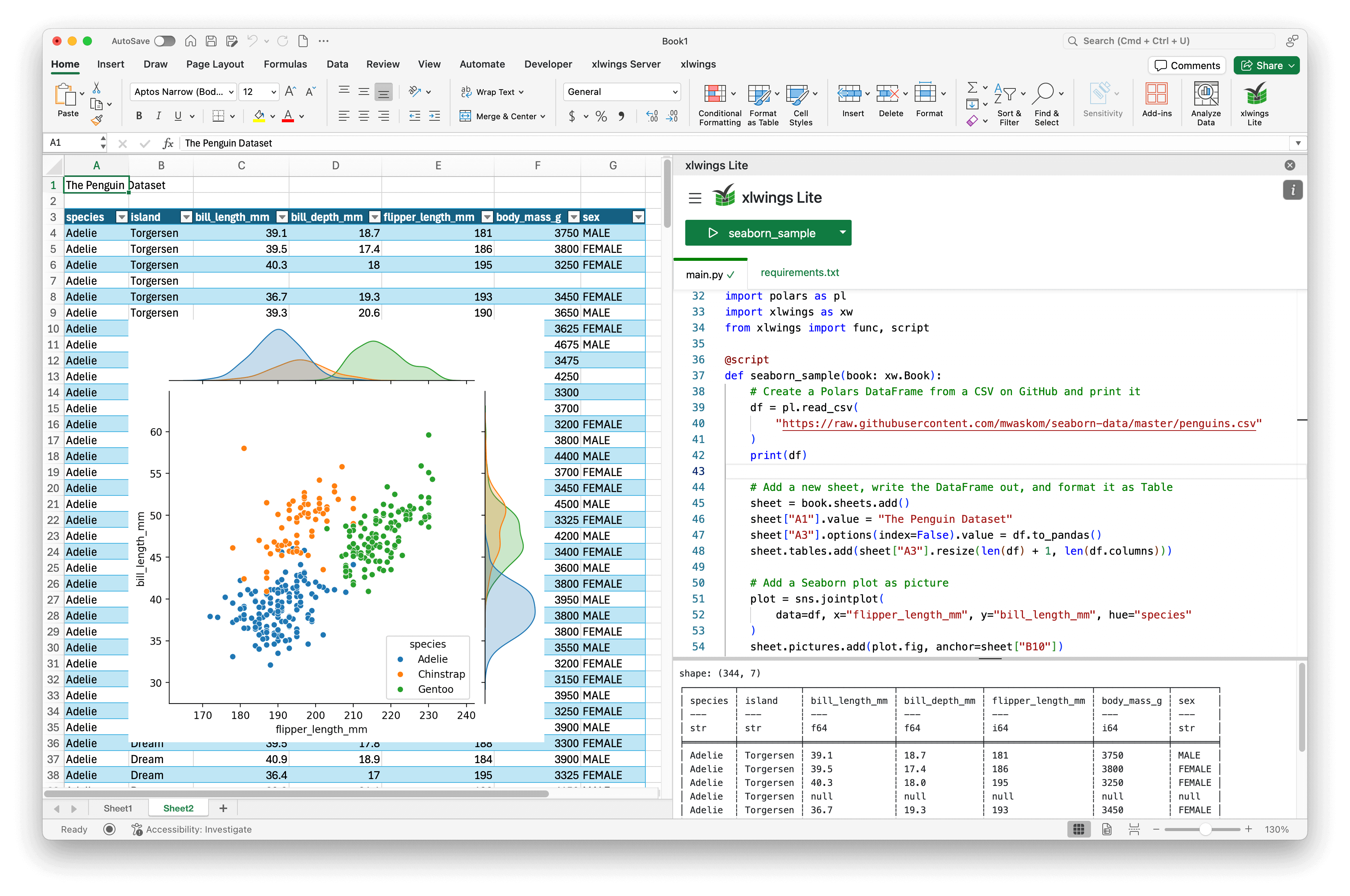Screen dimensions: 1350x896
Task: Open the Formulas ribbon tab
Action: (x=285, y=64)
